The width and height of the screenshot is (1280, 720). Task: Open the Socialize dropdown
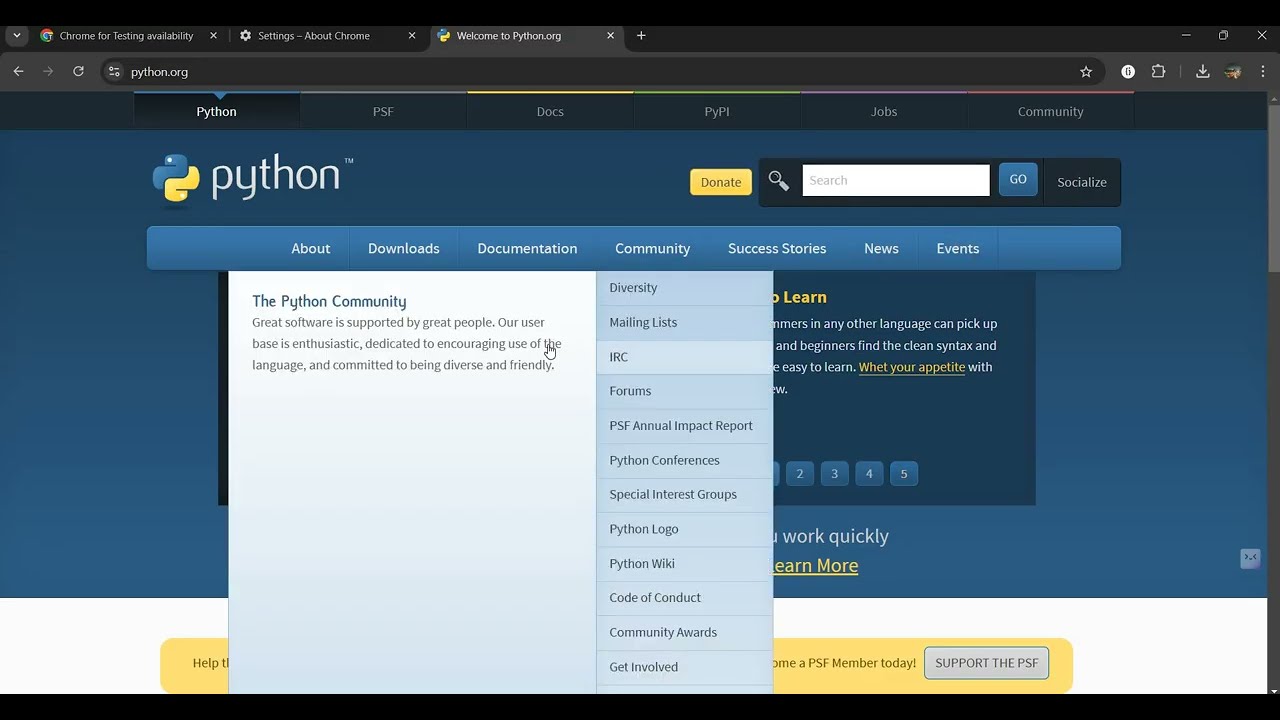pos(1082,182)
